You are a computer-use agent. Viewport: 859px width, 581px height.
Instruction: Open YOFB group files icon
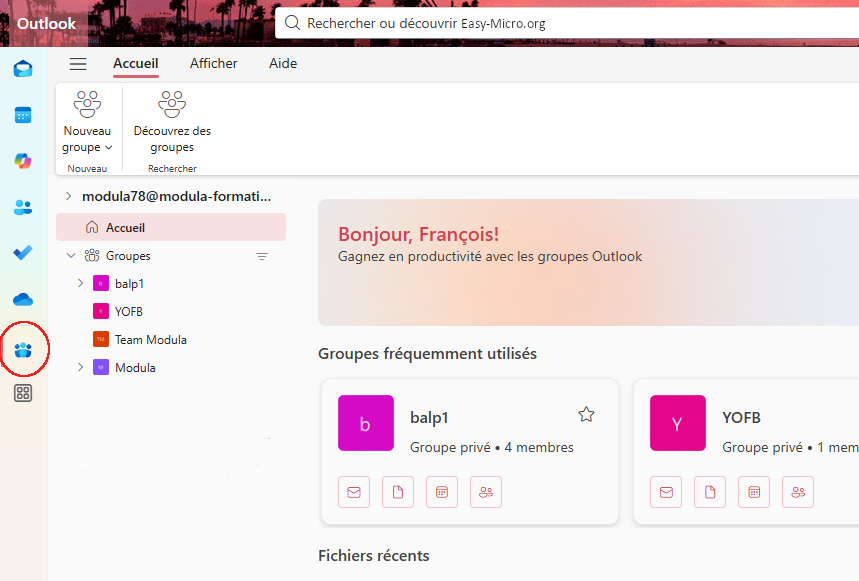click(710, 492)
